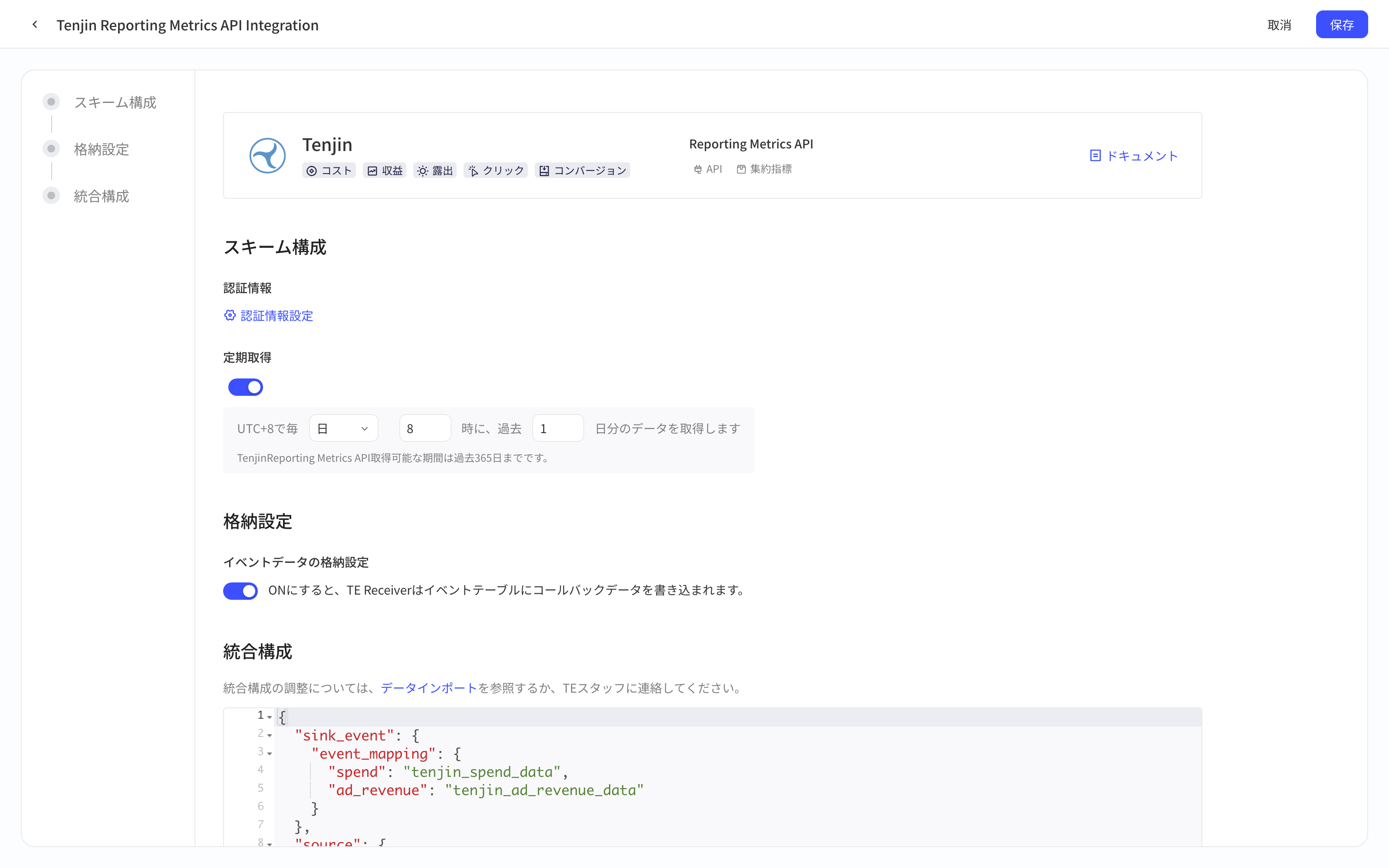Click the "tenjin_spend_data" value in code

pyautogui.click(x=481, y=772)
